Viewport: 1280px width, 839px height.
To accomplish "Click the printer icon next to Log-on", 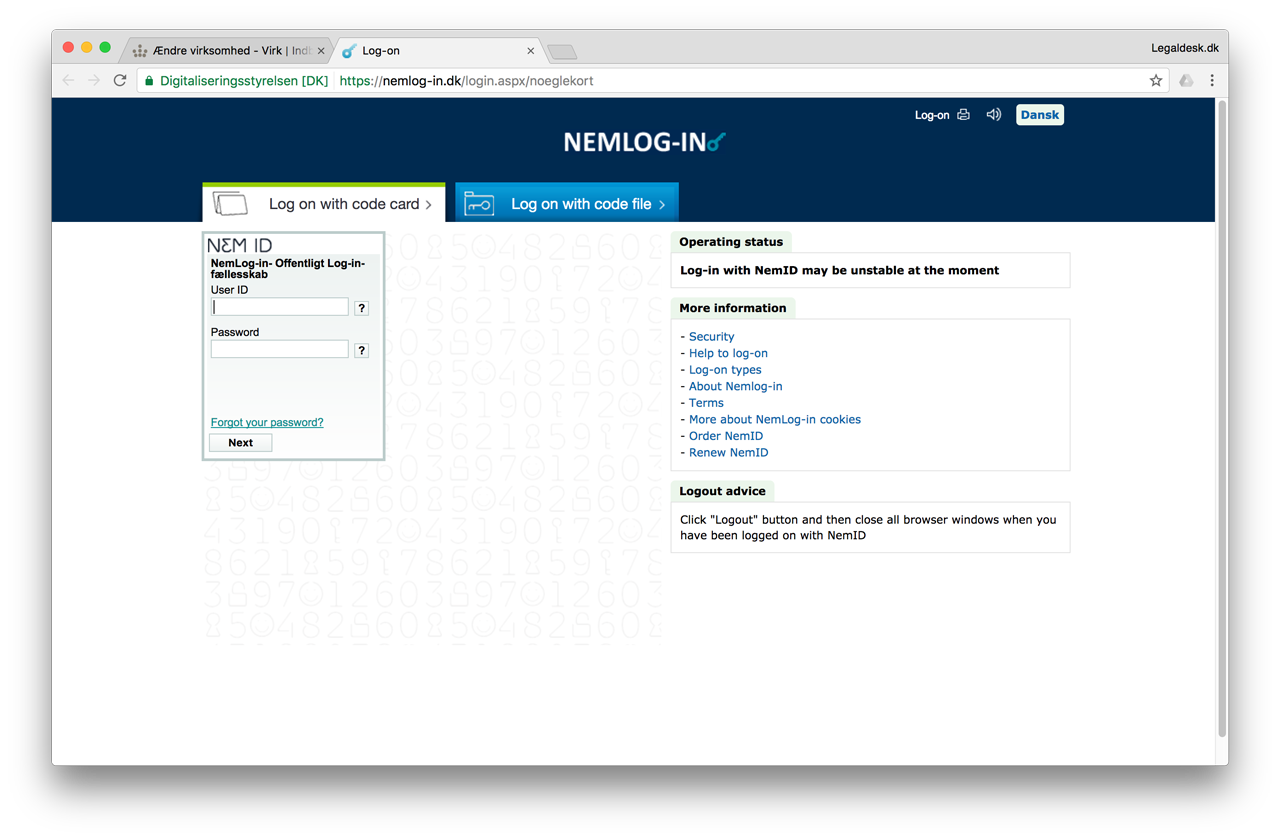I will click(x=963, y=115).
